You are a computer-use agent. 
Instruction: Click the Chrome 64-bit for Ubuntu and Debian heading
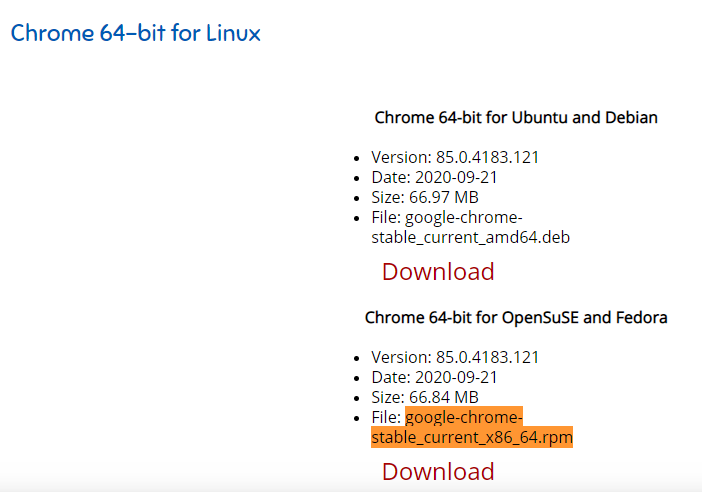click(516, 117)
